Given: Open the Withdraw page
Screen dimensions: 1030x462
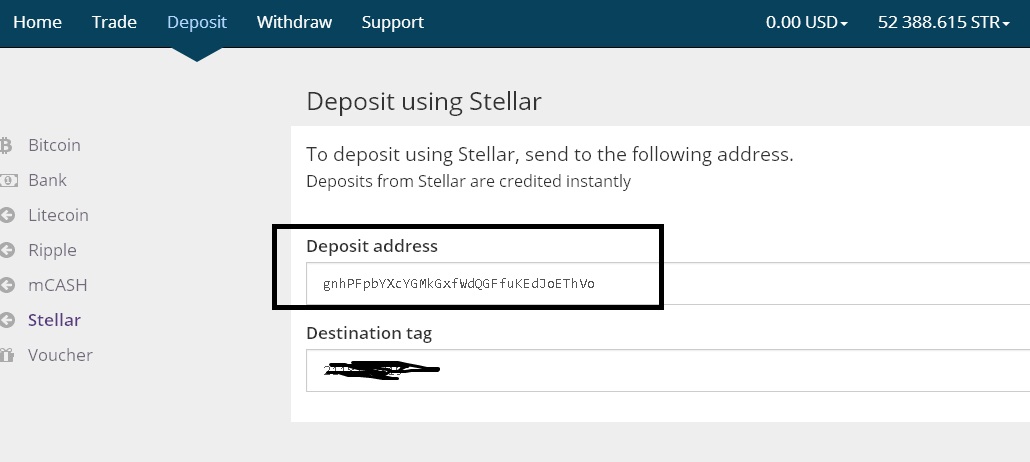Looking at the screenshot, I should (294, 22).
